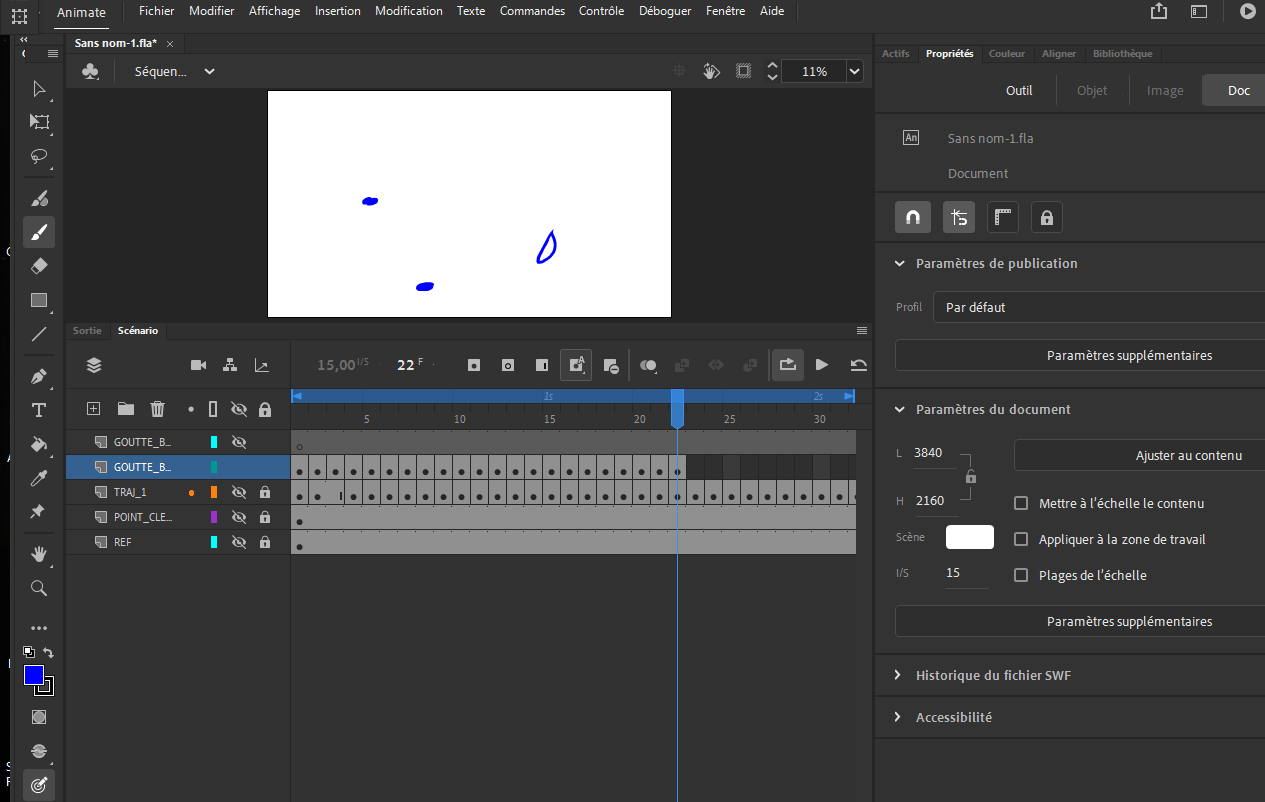Expand Historique du fichier SWF section
This screenshot has width=1265, height=802.
(898, 675)
